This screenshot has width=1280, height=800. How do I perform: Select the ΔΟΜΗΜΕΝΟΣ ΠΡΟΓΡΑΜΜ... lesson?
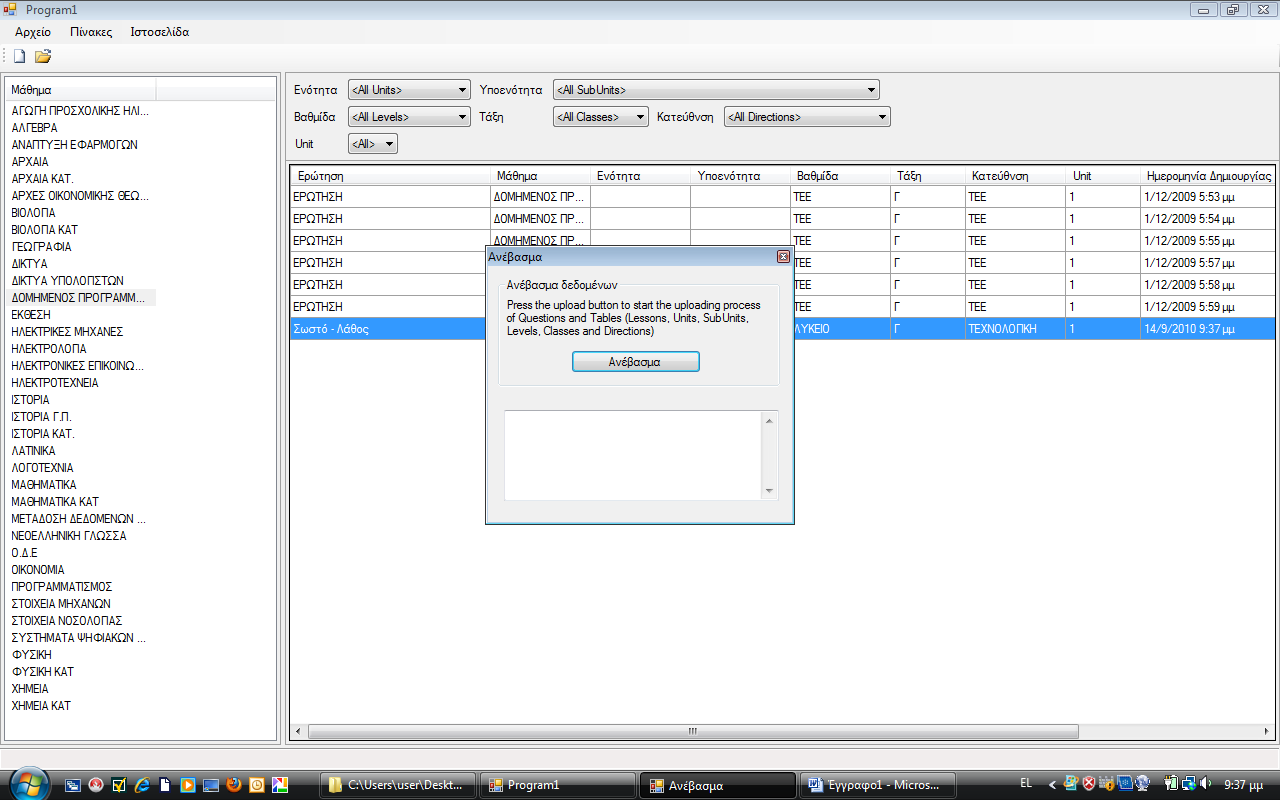click(x=78, y=298)
